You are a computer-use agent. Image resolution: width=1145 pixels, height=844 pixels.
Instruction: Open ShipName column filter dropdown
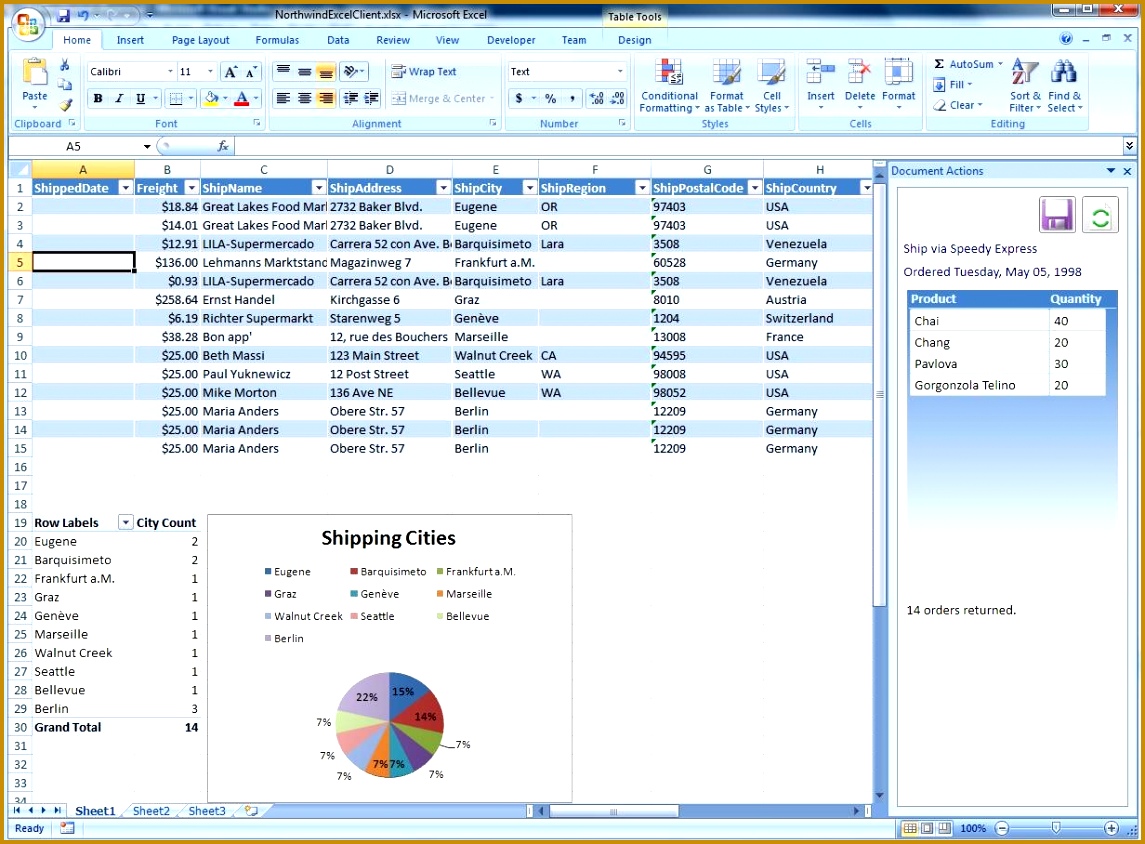click(x=318, y=188)
